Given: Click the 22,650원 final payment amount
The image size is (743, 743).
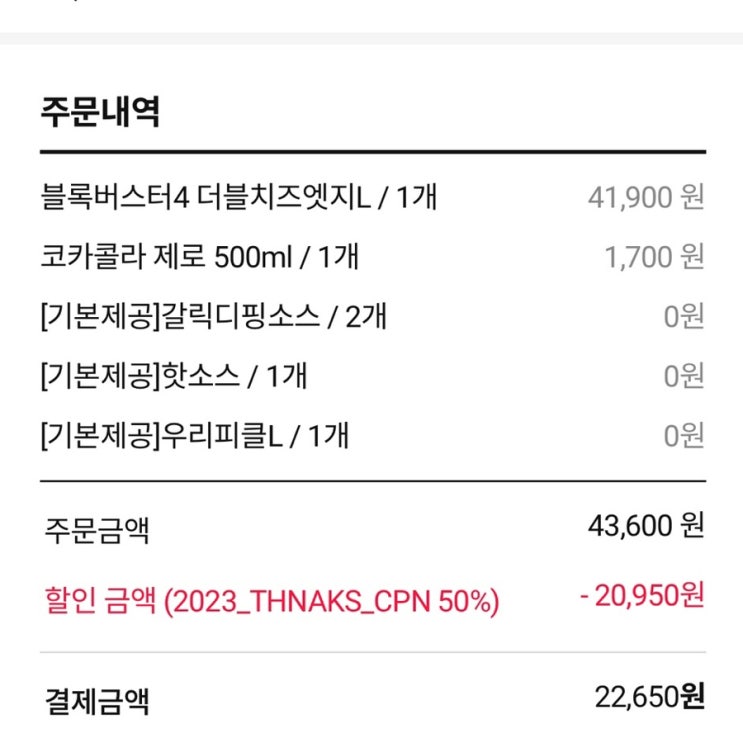Looking at the screenshot, I should click(x=646, y=696).
